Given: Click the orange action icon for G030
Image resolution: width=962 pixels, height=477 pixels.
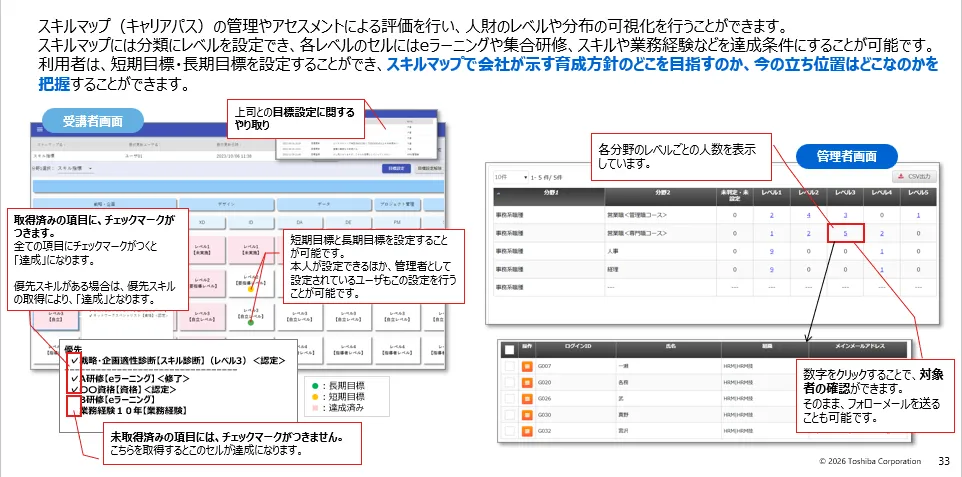Looking at the screenshot, I should [x=527, y=415].
